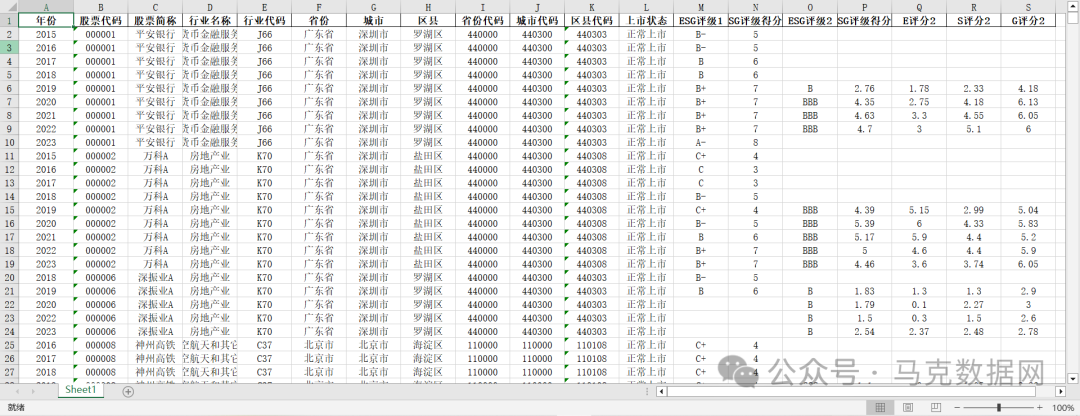Open the Sheet1 tab
The width and height of the screenshot is (1080, 416).
[83, 390]
